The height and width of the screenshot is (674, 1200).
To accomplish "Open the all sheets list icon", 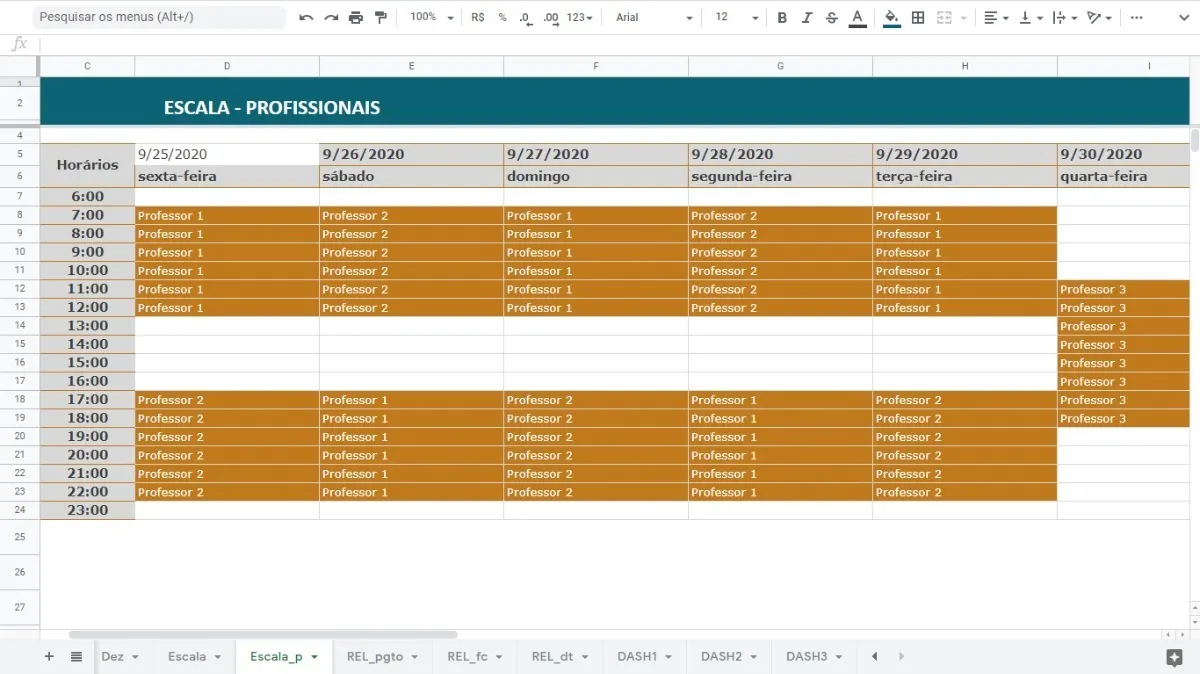I will (x=76, y=657).
